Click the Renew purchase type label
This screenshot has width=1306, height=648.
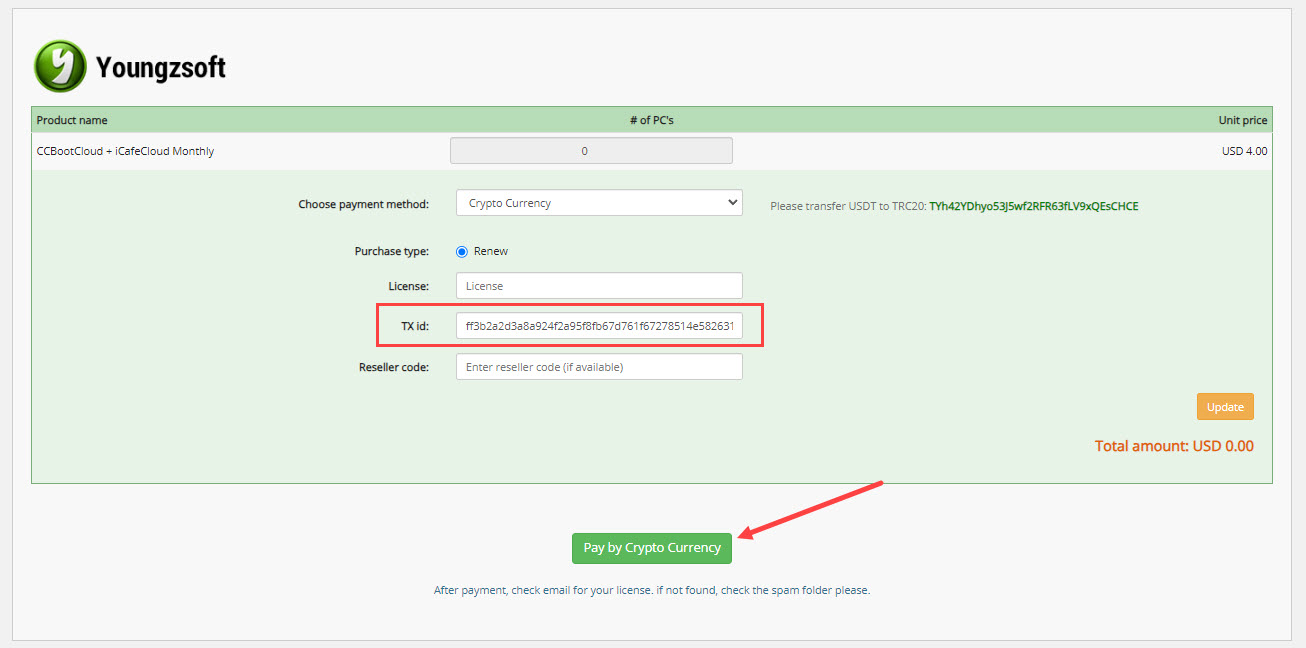(491, 251)
